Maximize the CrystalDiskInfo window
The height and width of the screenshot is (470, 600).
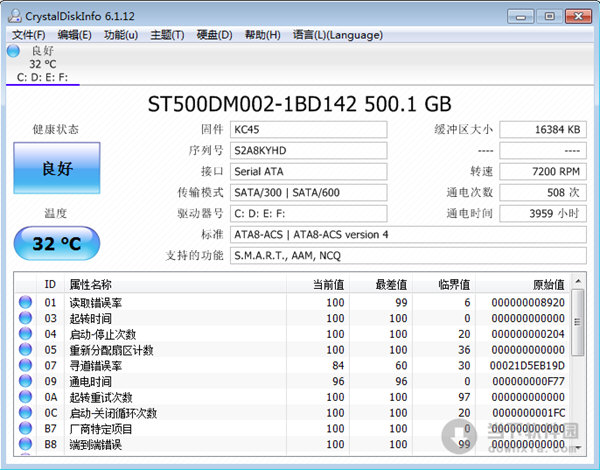click(549, 16)
